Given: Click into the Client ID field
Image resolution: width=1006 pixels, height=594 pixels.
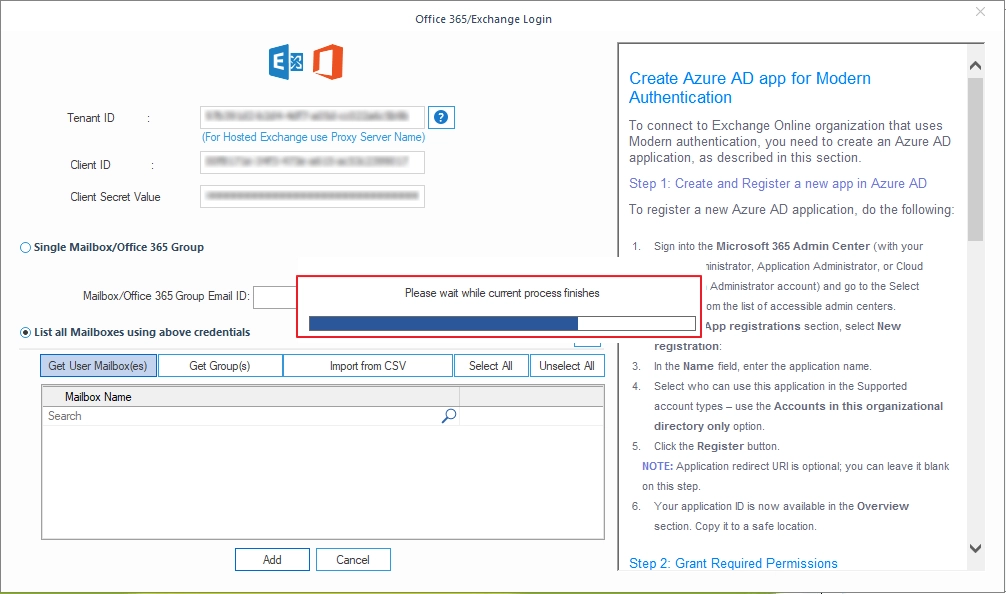Looking at the screenshot, I should click(312, 162).
